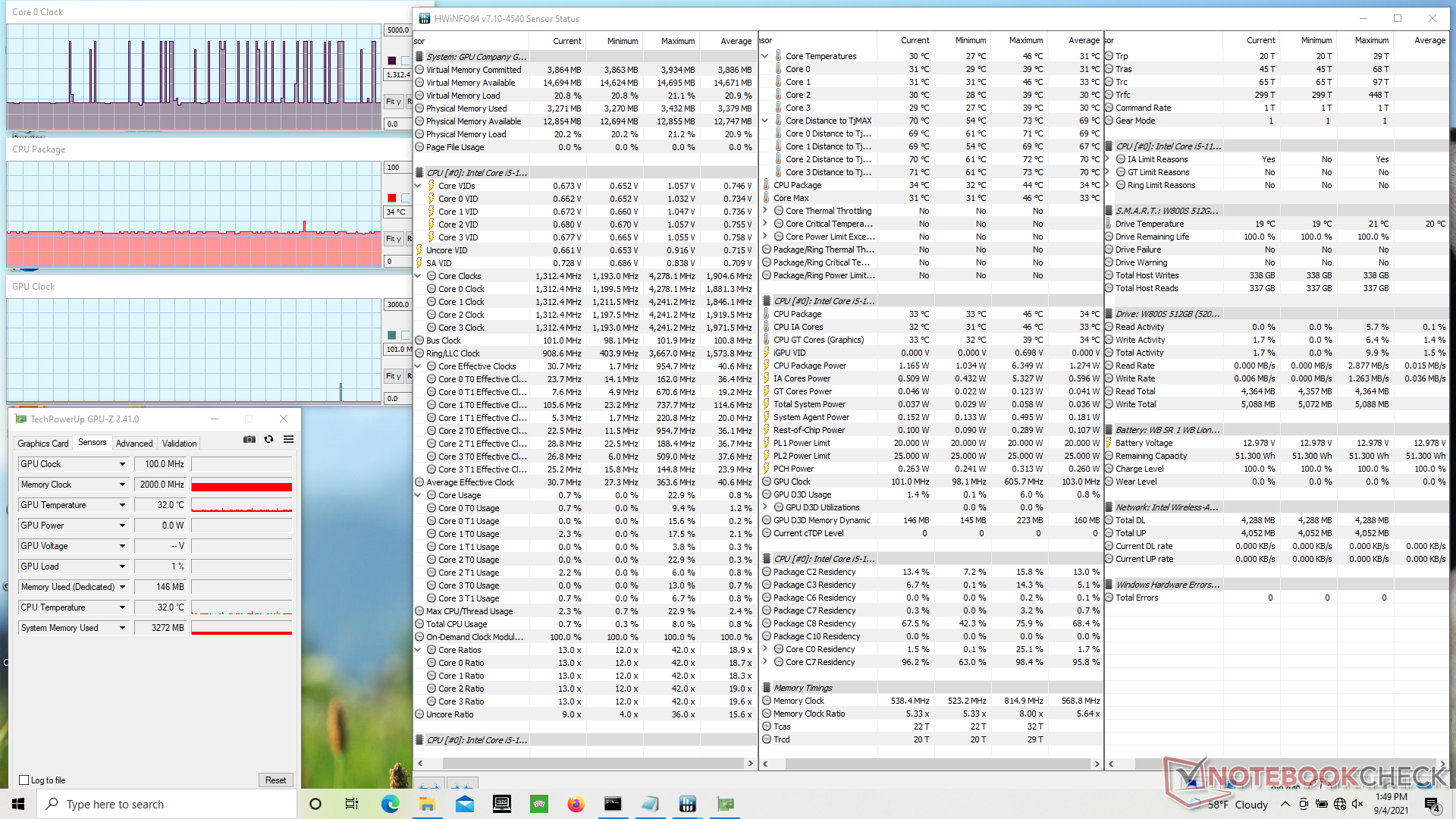Open Microsoft Edge from the taskbar

click(390, 804)
